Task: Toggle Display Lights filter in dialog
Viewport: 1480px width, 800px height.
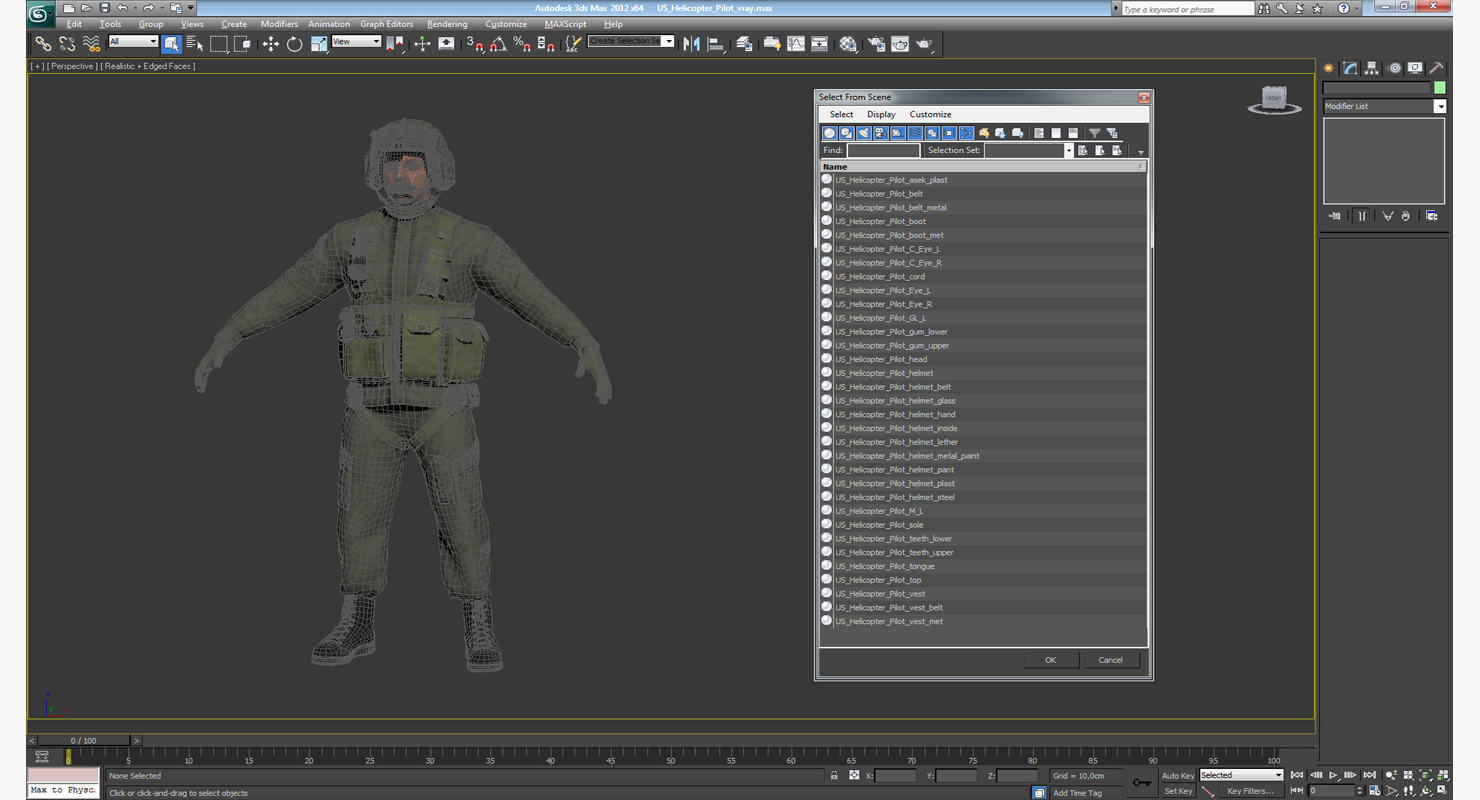Action: coord(863,133)
